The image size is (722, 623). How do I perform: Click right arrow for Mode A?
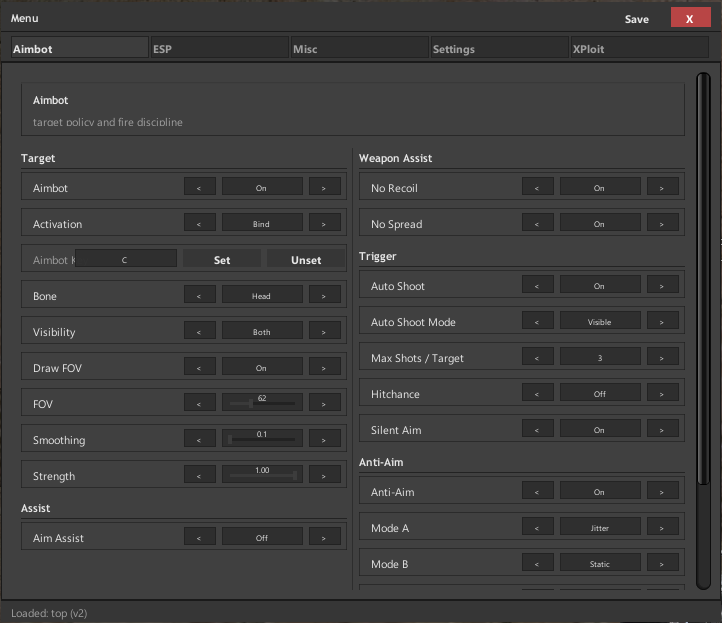pyautogui.click(x=663, y=527)
